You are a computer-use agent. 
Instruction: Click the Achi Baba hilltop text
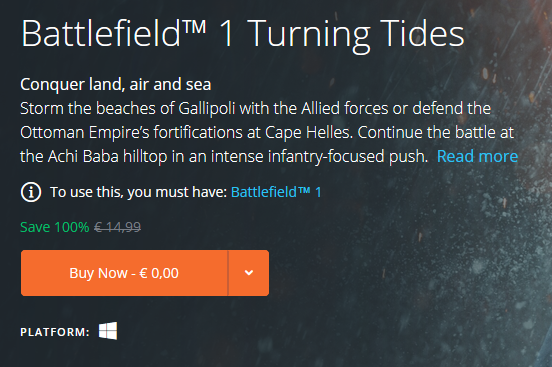(x=108, y=156)
